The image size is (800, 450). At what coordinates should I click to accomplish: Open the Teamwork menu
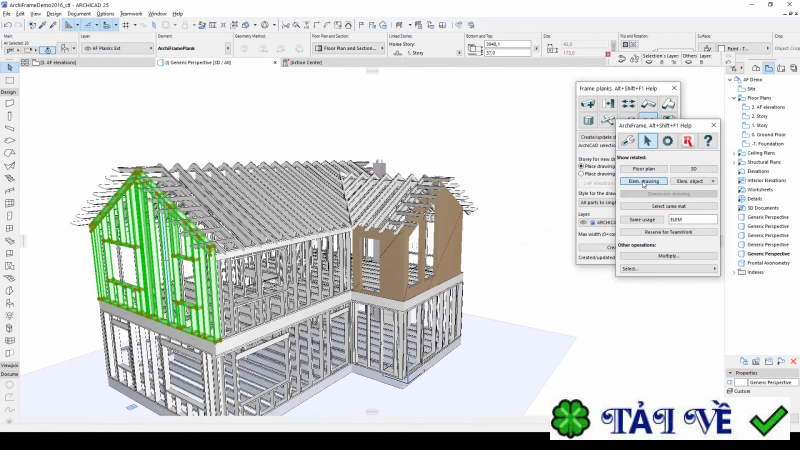point(131,14)
